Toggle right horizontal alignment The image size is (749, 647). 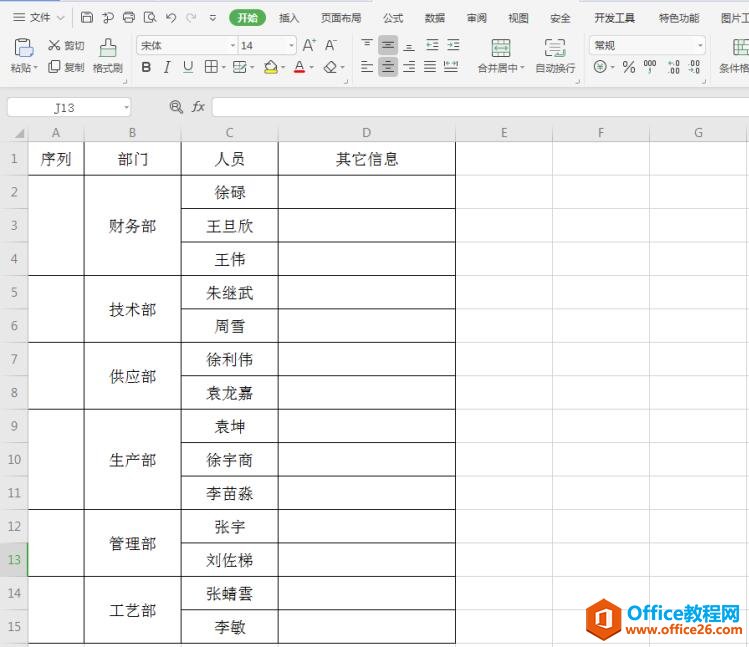409,66
